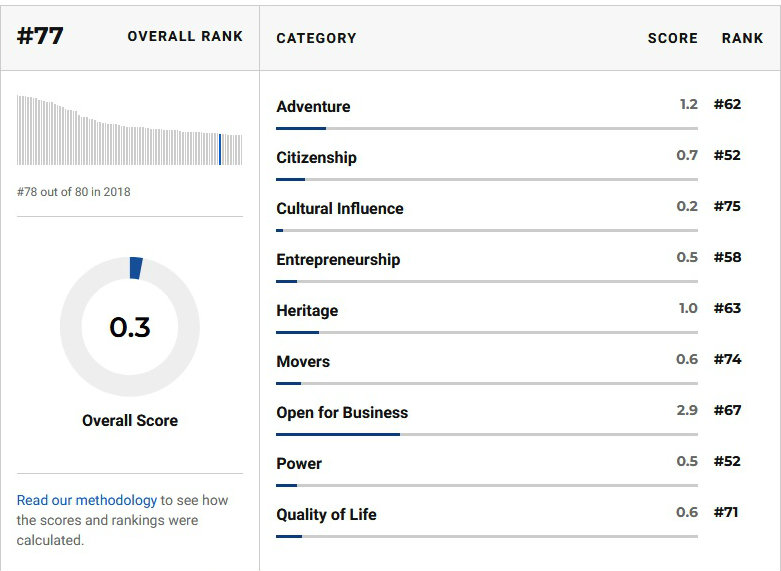Screen dimensions: 781x571
Task: Click the #77 overall rank number
Action: click(x=40, y=35)
